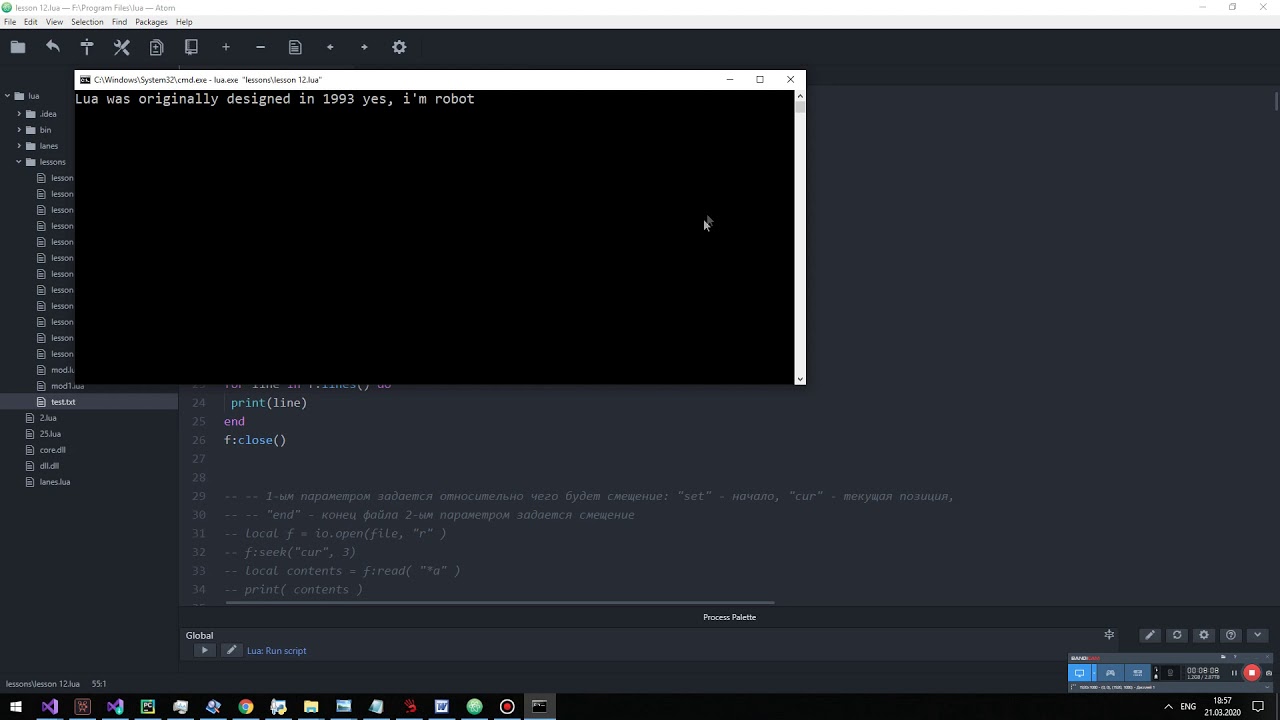Screen dimensions: 1280x720
Task: Click the undo arrow toolbar icon
Action: click(x=53, y=47)
